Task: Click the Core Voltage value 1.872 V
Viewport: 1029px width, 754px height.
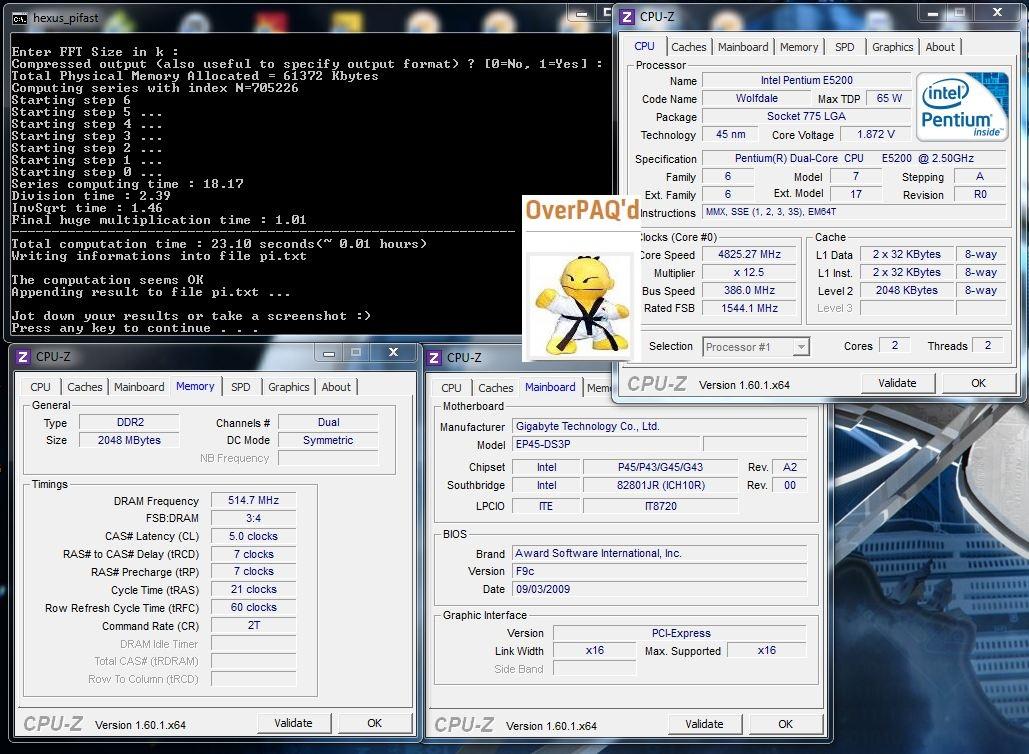Action: (x=875, y=135)
